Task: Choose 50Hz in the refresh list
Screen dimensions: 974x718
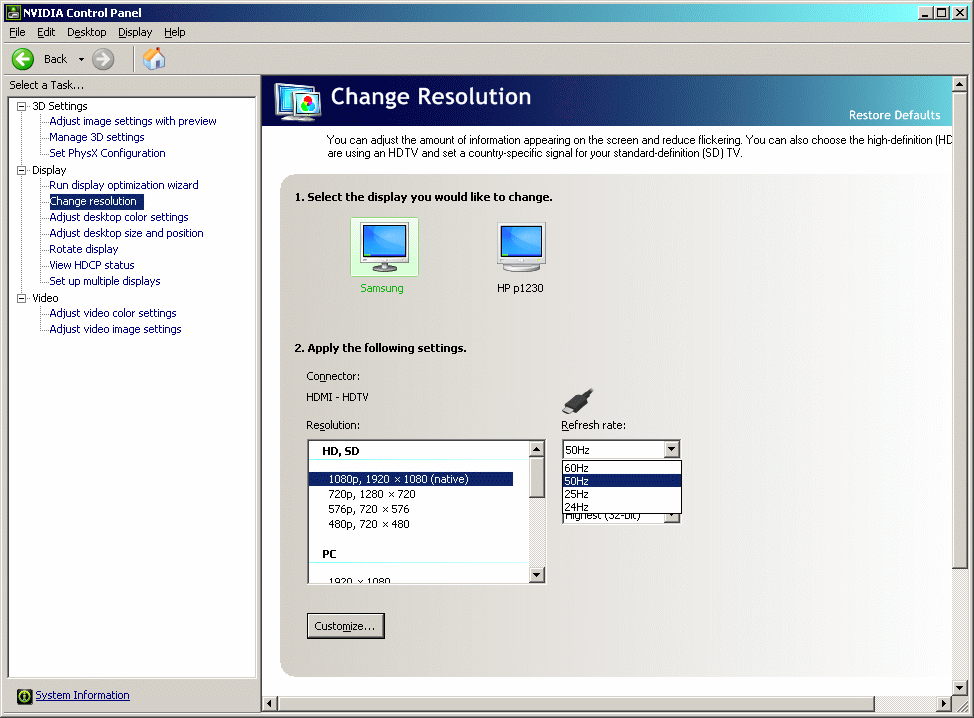Action: pyautogui.click(x=622, y=481)
